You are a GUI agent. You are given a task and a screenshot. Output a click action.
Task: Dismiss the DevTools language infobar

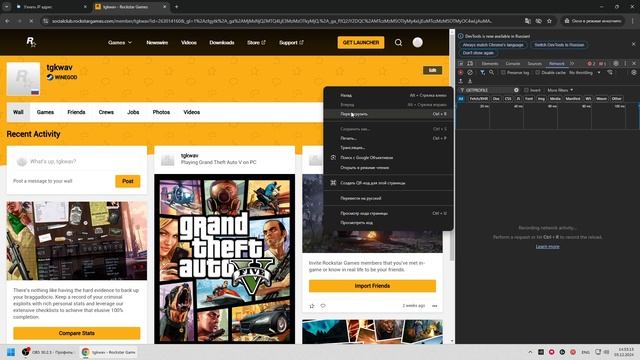633,44
